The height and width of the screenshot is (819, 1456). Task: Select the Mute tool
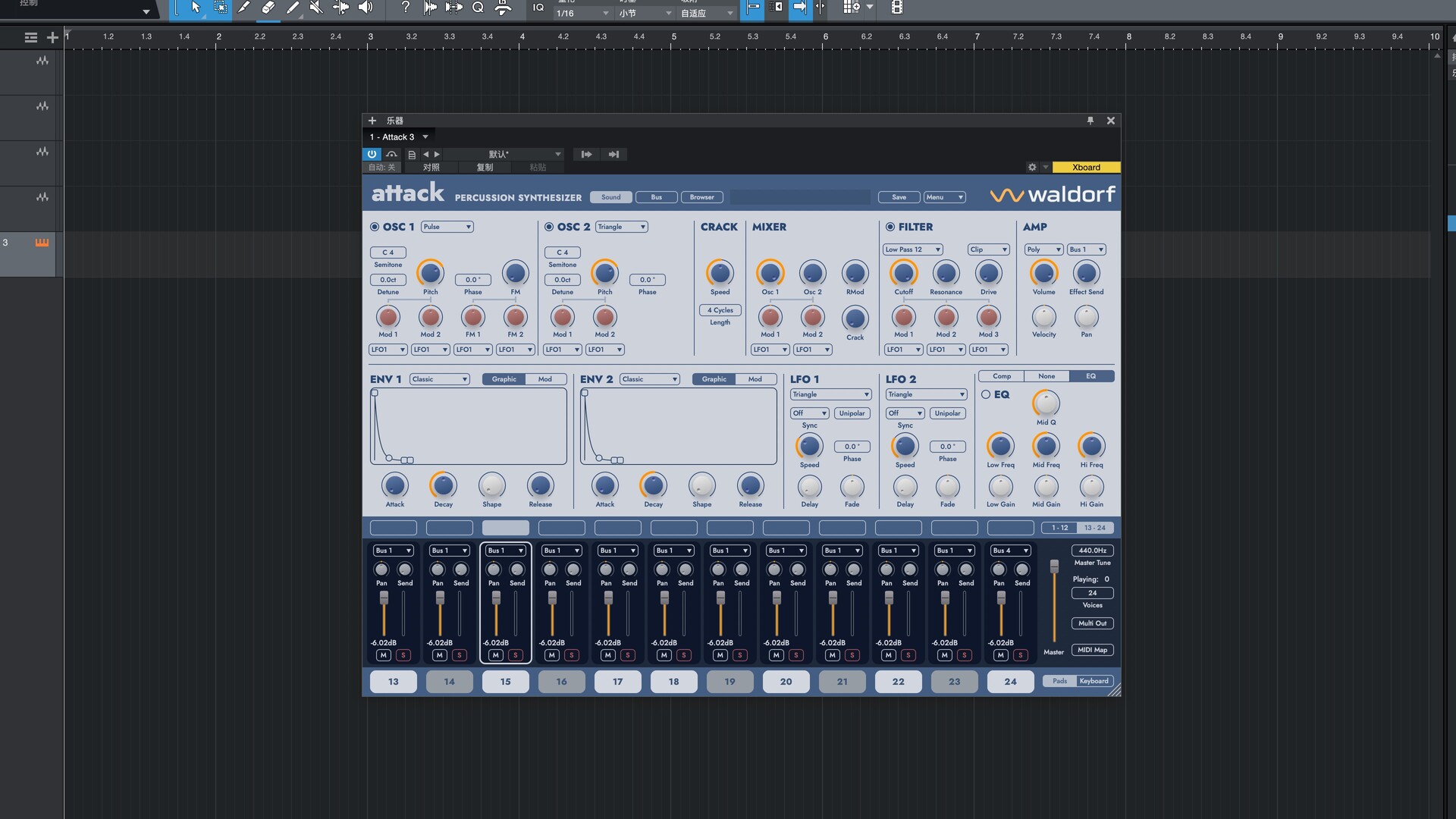coord(316,8)
